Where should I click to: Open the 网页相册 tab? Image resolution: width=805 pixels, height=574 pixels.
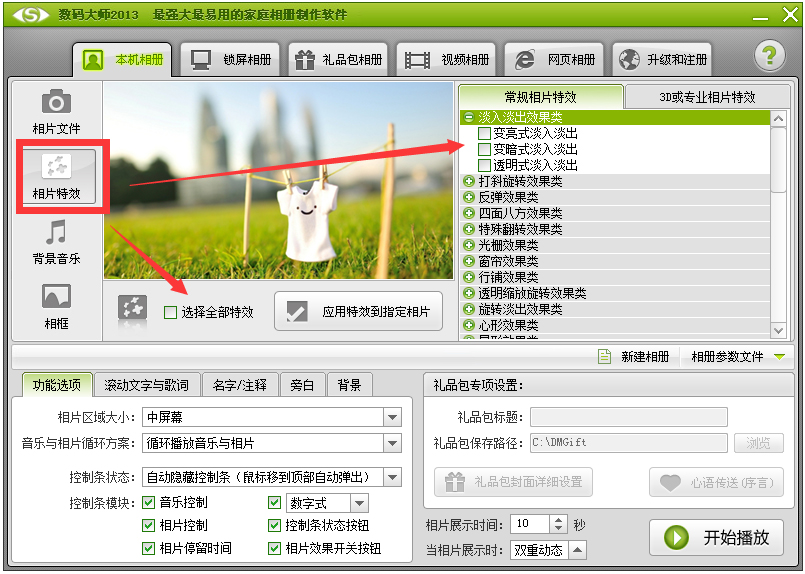click(x=553, y=60)
